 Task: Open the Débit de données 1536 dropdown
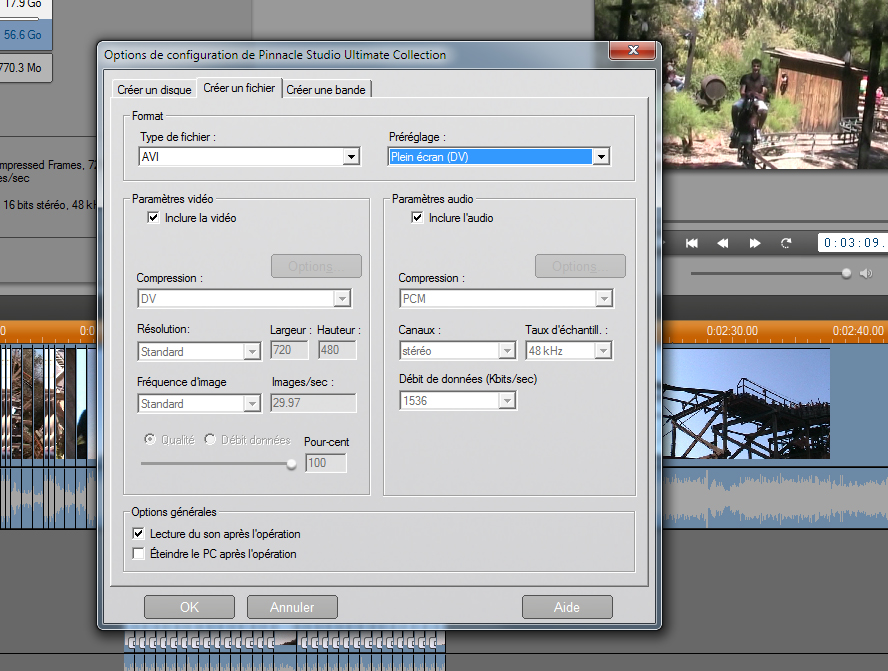point(458,400)
